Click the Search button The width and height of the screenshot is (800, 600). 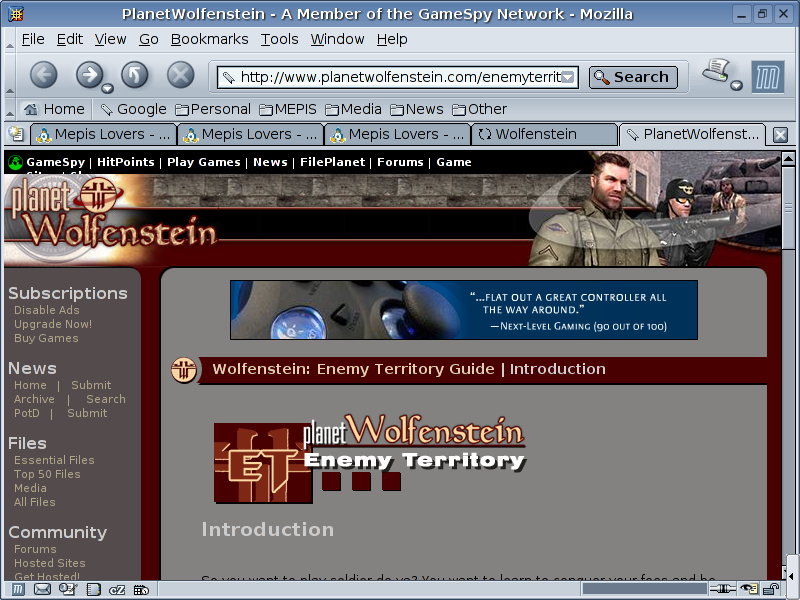633,77
